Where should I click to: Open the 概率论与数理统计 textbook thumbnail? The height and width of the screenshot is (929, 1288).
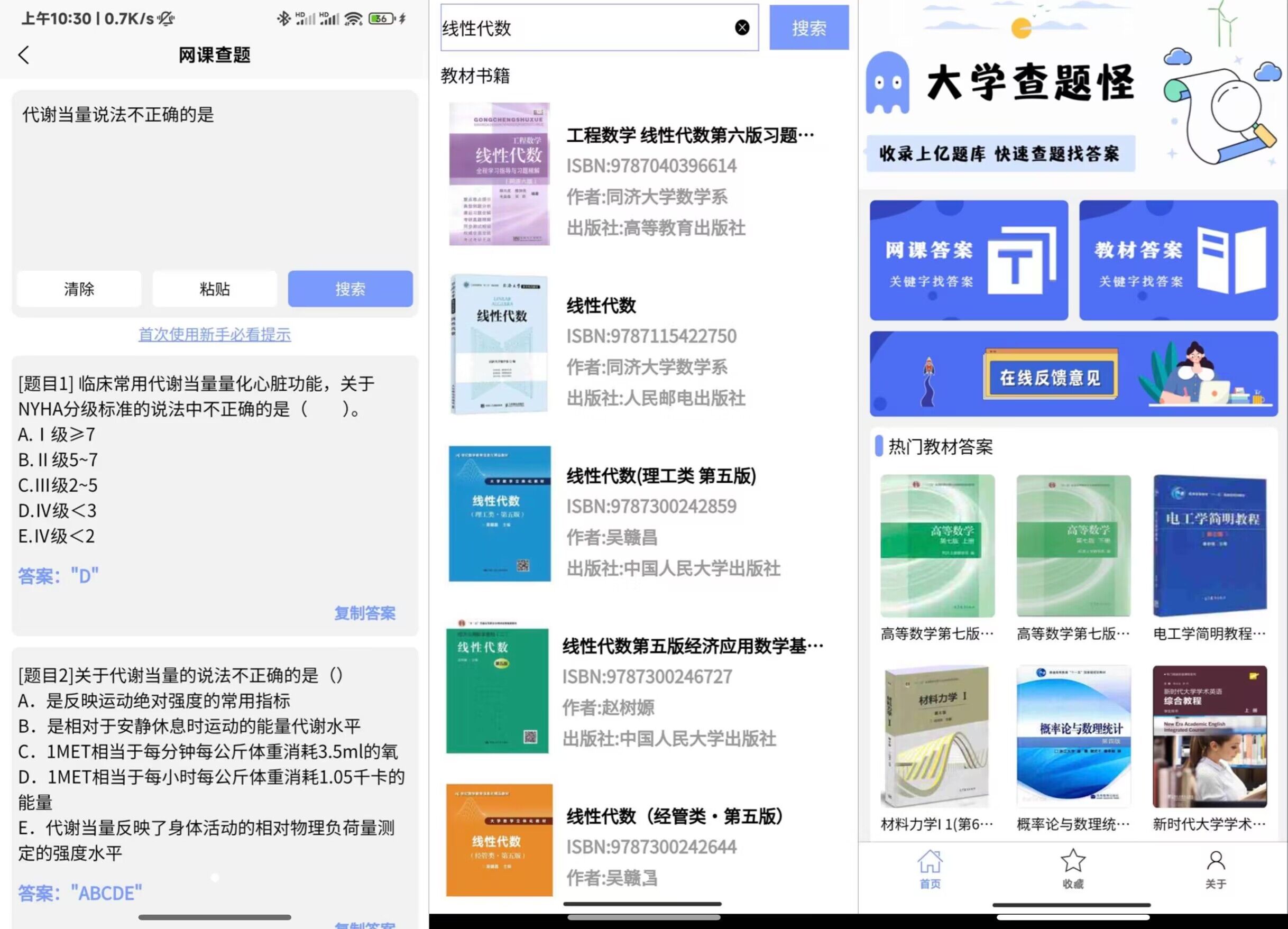(x=1073, y=737)
